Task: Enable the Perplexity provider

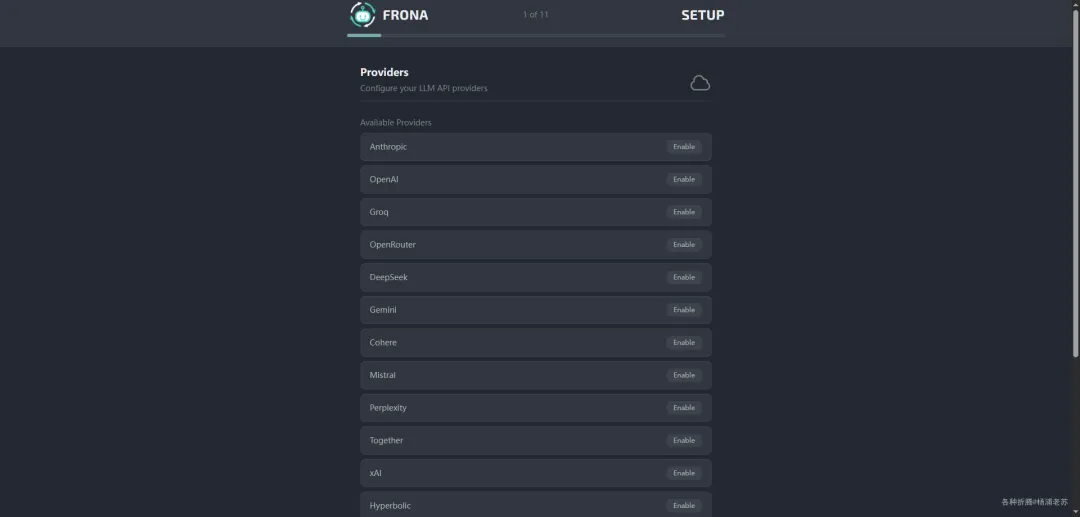Action: (684, 408)
